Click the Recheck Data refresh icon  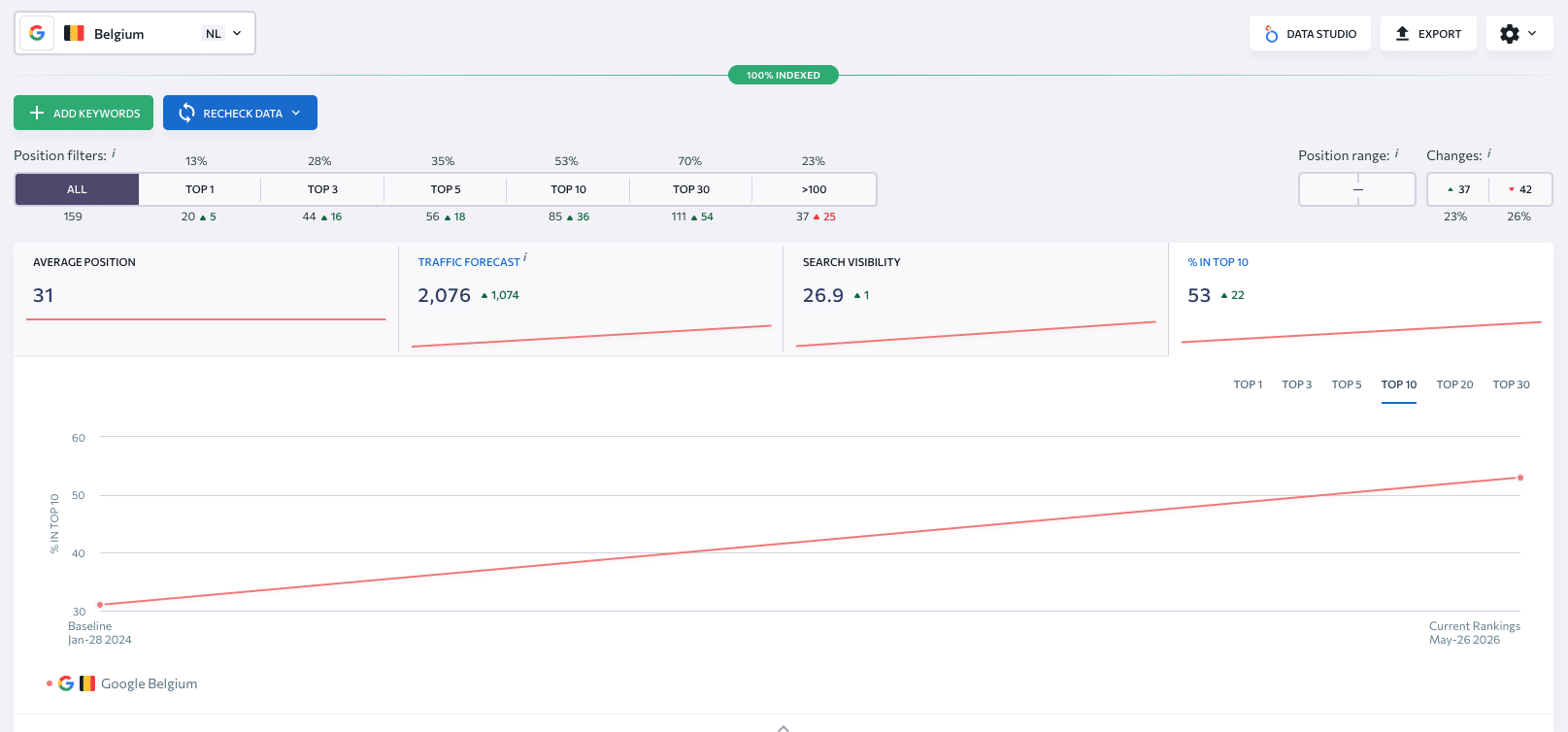pos(186,113)
